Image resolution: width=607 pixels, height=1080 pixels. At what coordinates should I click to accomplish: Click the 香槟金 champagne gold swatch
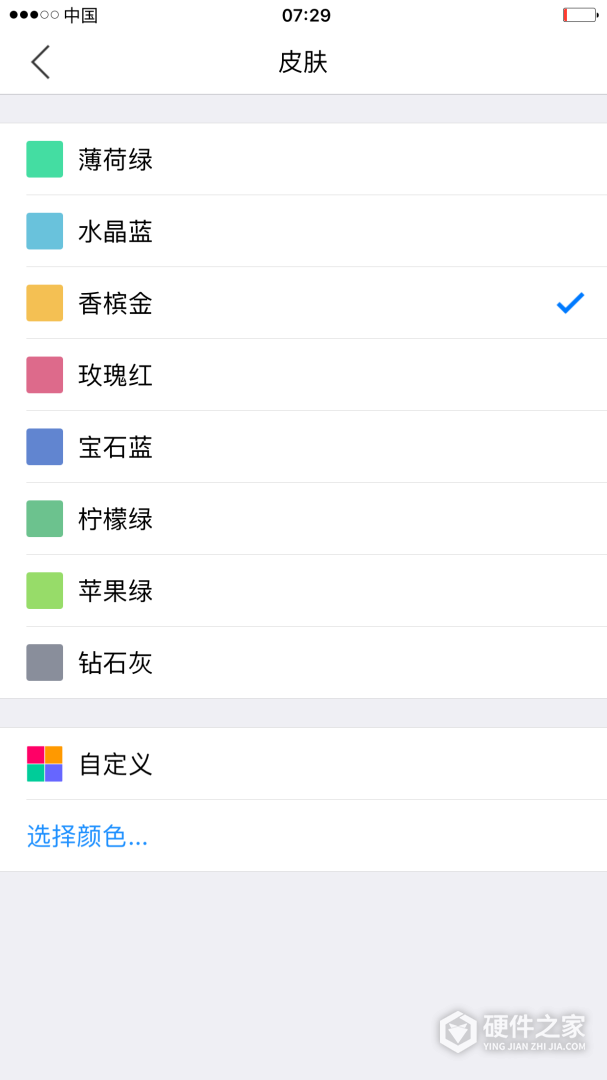(x=44, y=302)
